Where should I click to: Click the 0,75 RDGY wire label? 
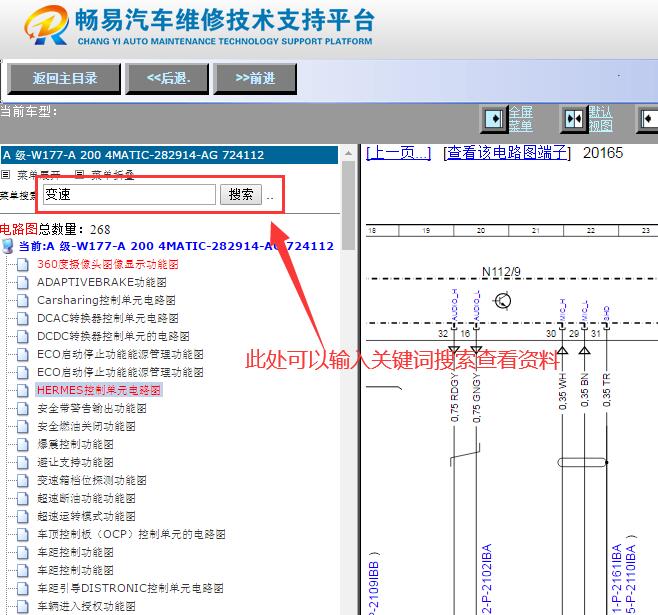click(454, 397)
